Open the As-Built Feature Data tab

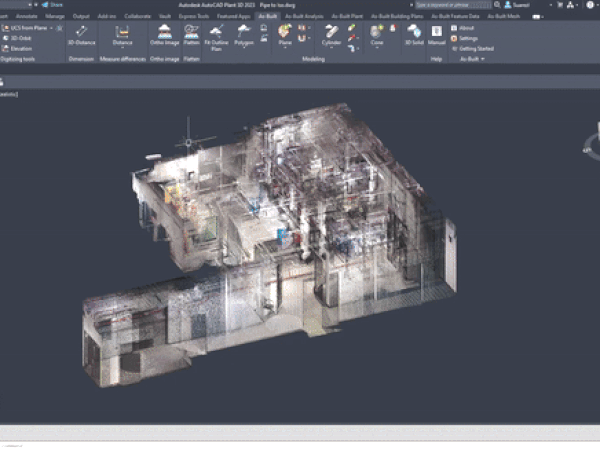click(455, 16)
